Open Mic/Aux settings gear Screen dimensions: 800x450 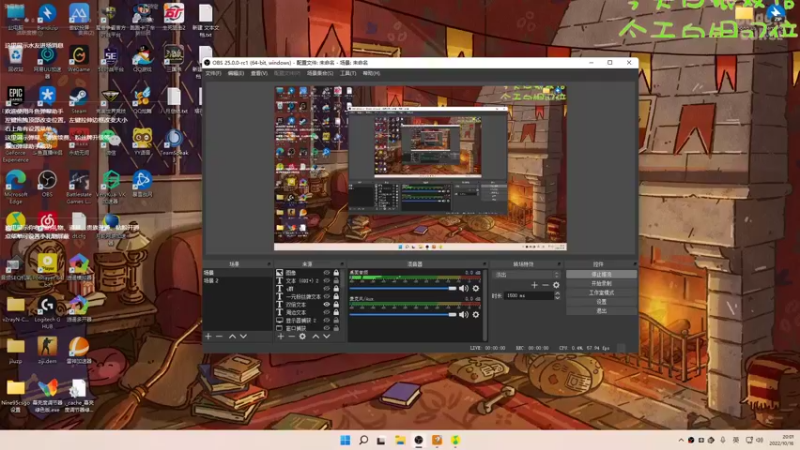click(476, 315)
